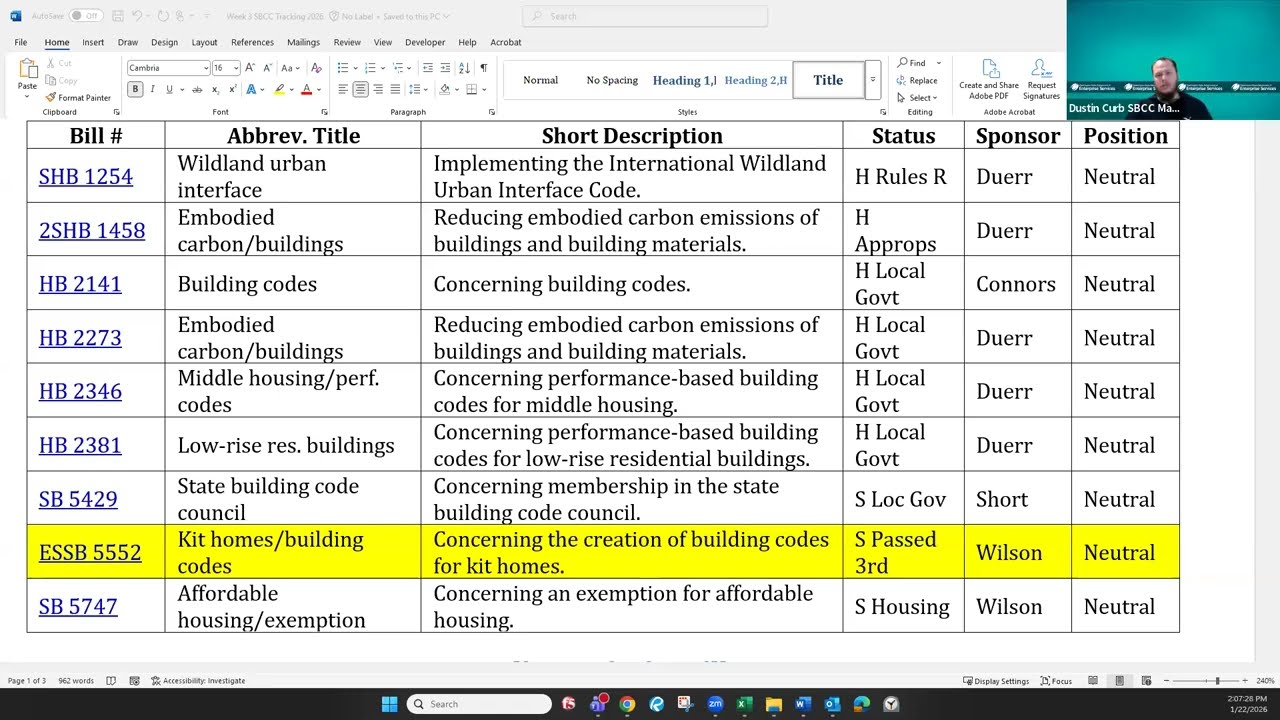
Task: Apply subscript formatting
Action: 215,90
